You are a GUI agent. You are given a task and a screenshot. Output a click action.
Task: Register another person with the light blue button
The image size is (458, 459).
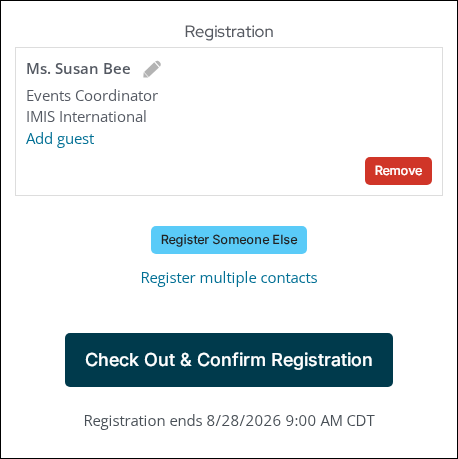[x=229, y=240]
